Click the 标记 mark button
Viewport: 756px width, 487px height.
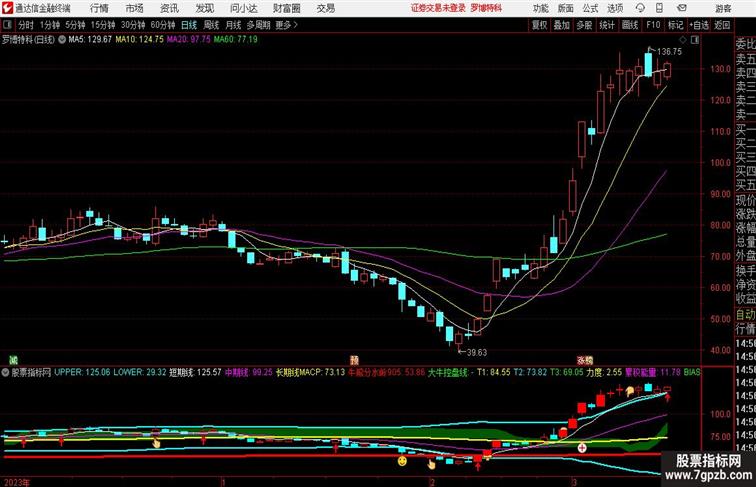[x=675, y=25]
